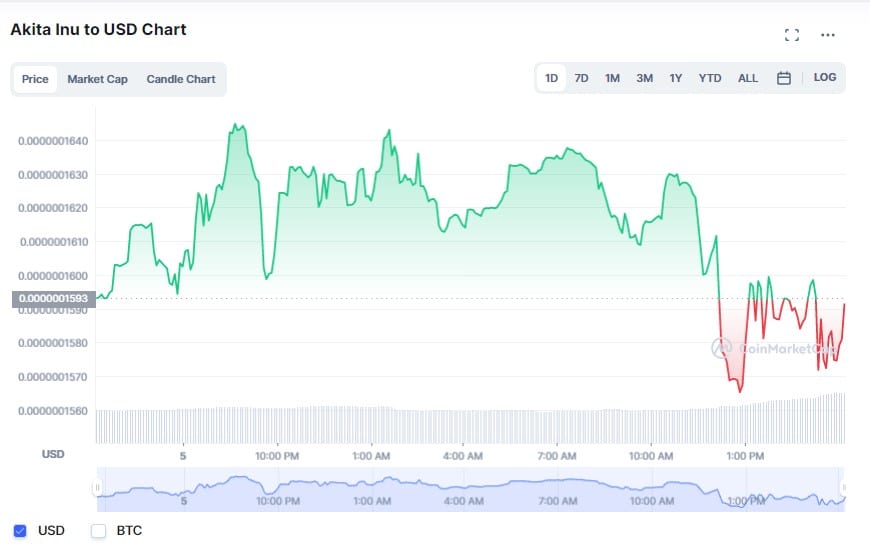
Task: Select the YTD time range
Action: click(x=710, y=78)
